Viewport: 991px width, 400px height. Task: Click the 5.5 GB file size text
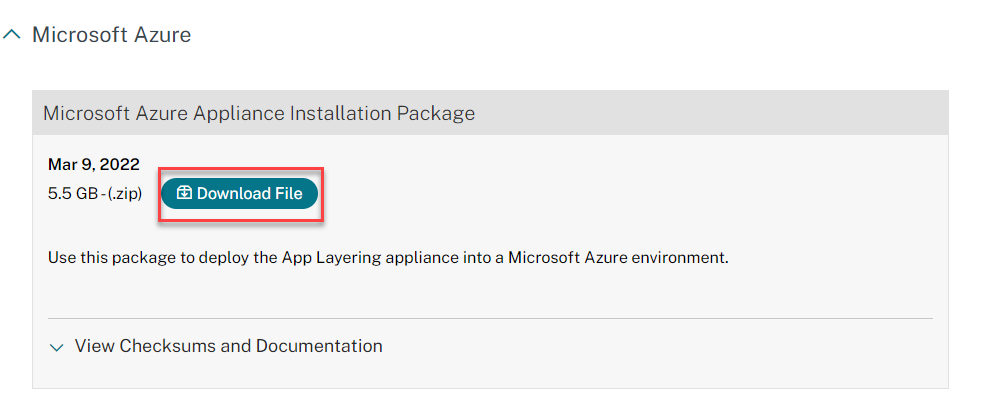click(74, 194)
